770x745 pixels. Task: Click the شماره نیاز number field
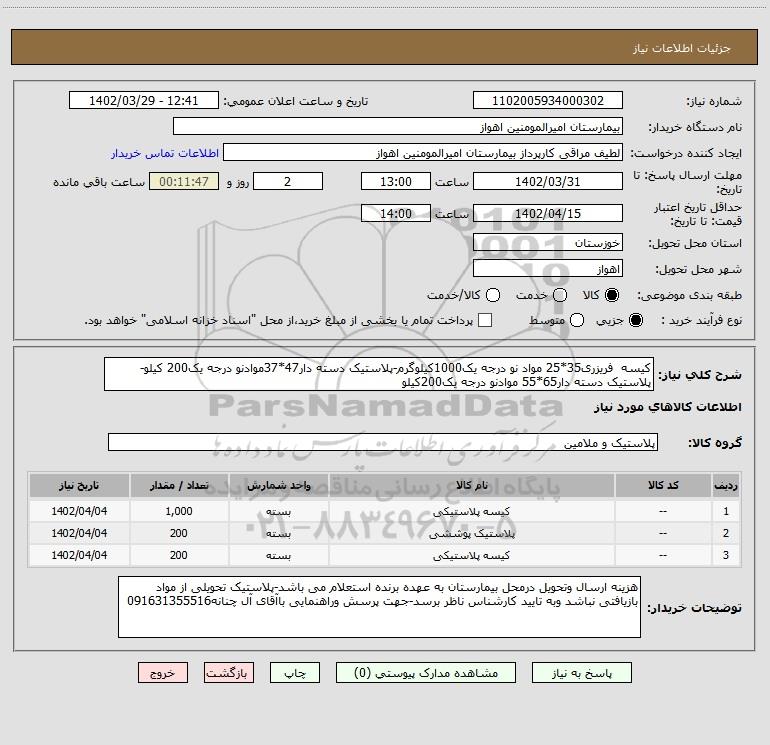pyautogui.click(x=547, y=102)
